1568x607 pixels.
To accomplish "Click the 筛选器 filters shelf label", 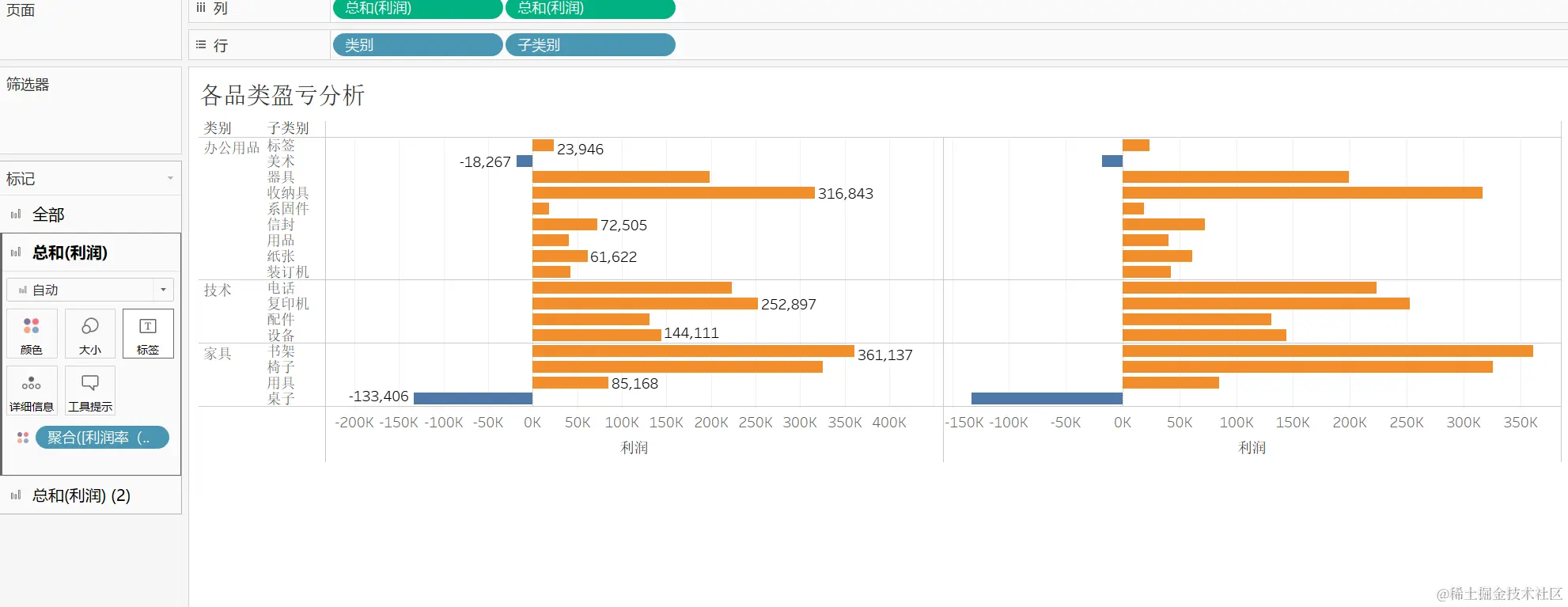I will tap(28, 85).
